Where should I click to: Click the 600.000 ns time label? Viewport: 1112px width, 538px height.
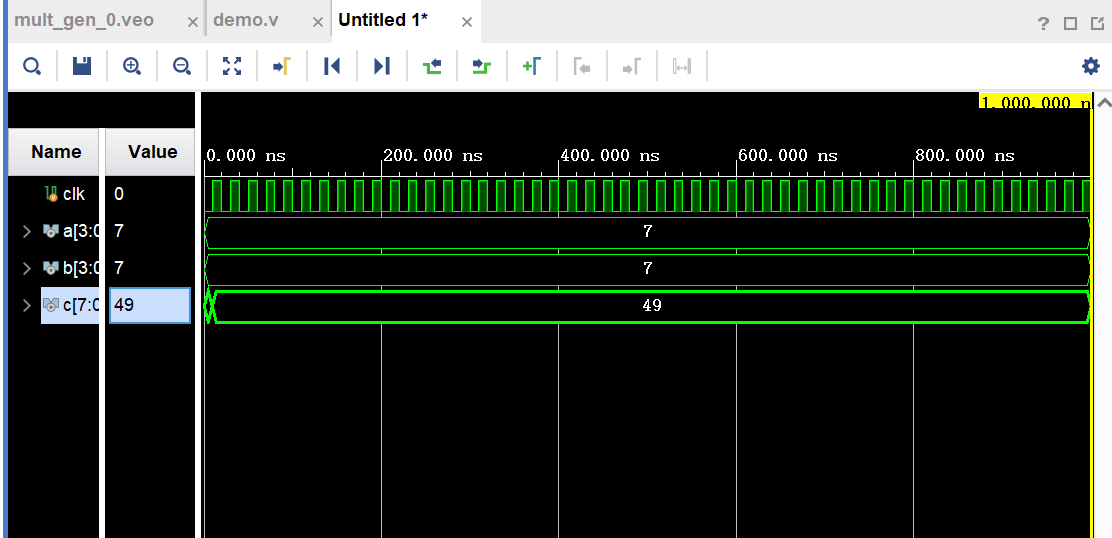788,156
